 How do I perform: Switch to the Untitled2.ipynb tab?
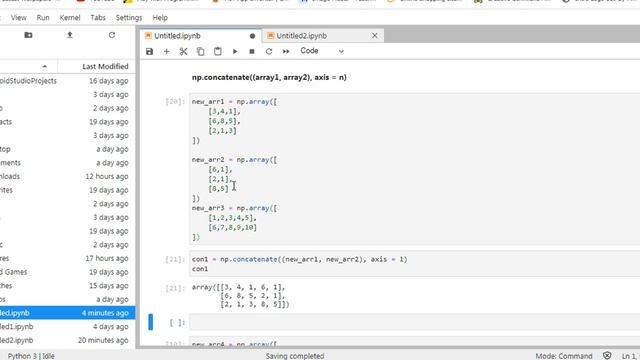pyautogui.click(x=322, y=36)
